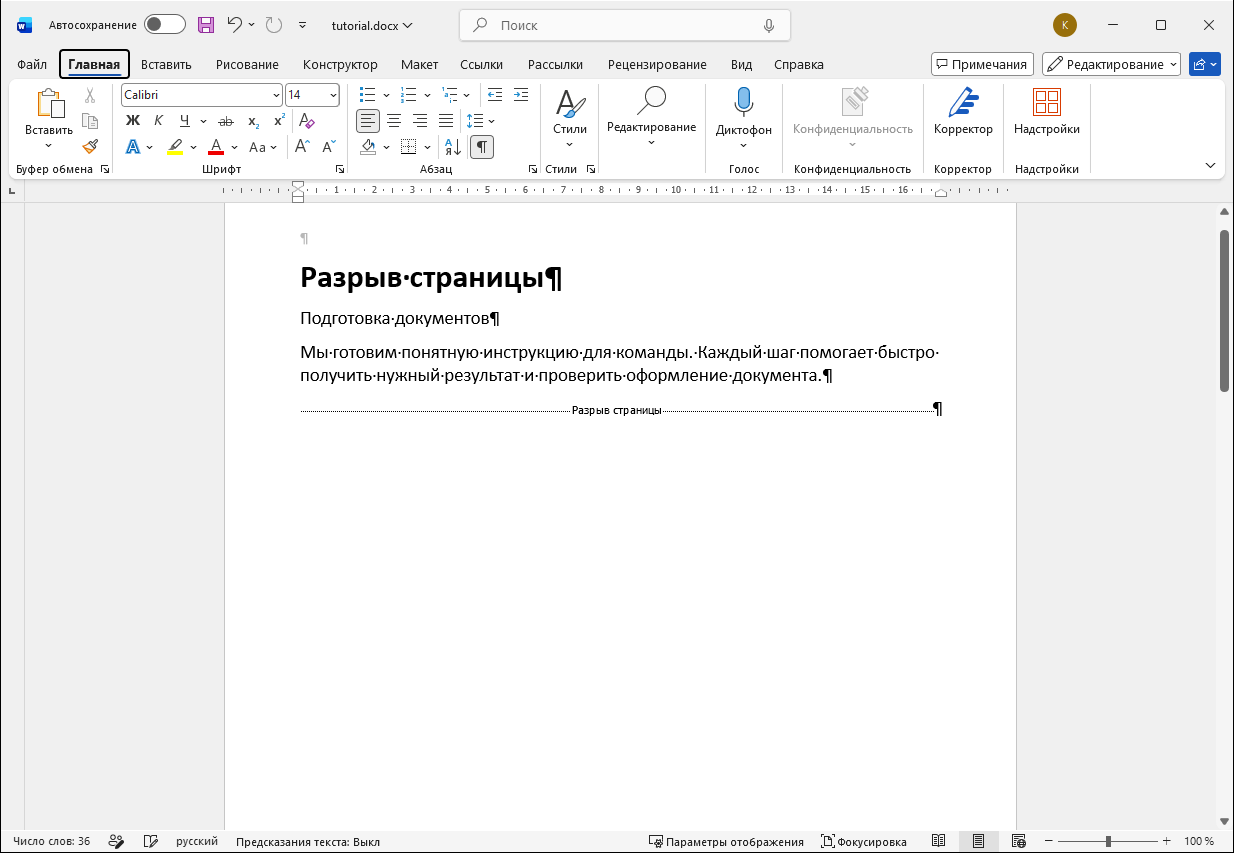Image resolution: width=1234 pixels, height=853 pixels.
Task: Click the superscript x² icon
Action: 279,121
